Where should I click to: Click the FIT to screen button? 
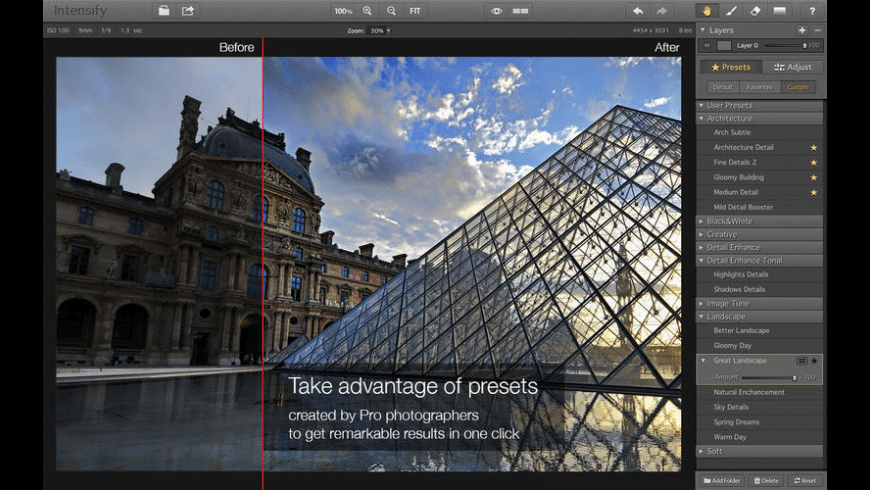pos(415,11)
